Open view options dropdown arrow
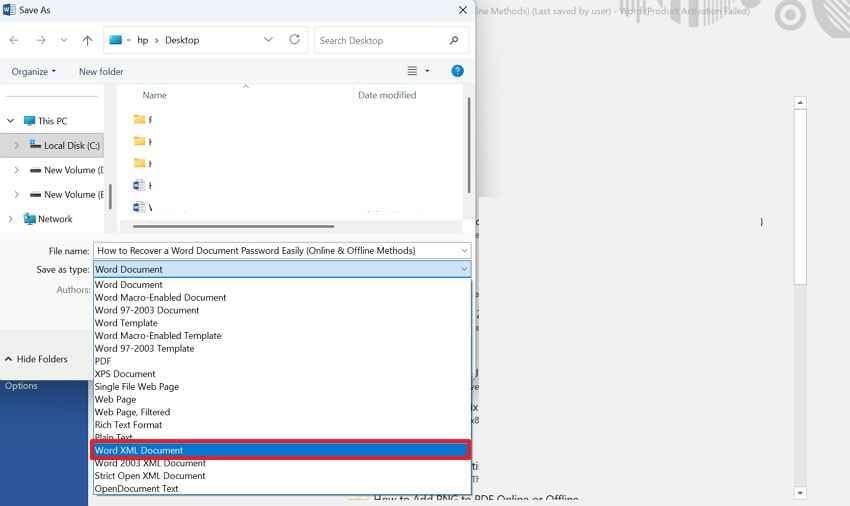This screenshot has width=850, height=506. tap(427, 71)
